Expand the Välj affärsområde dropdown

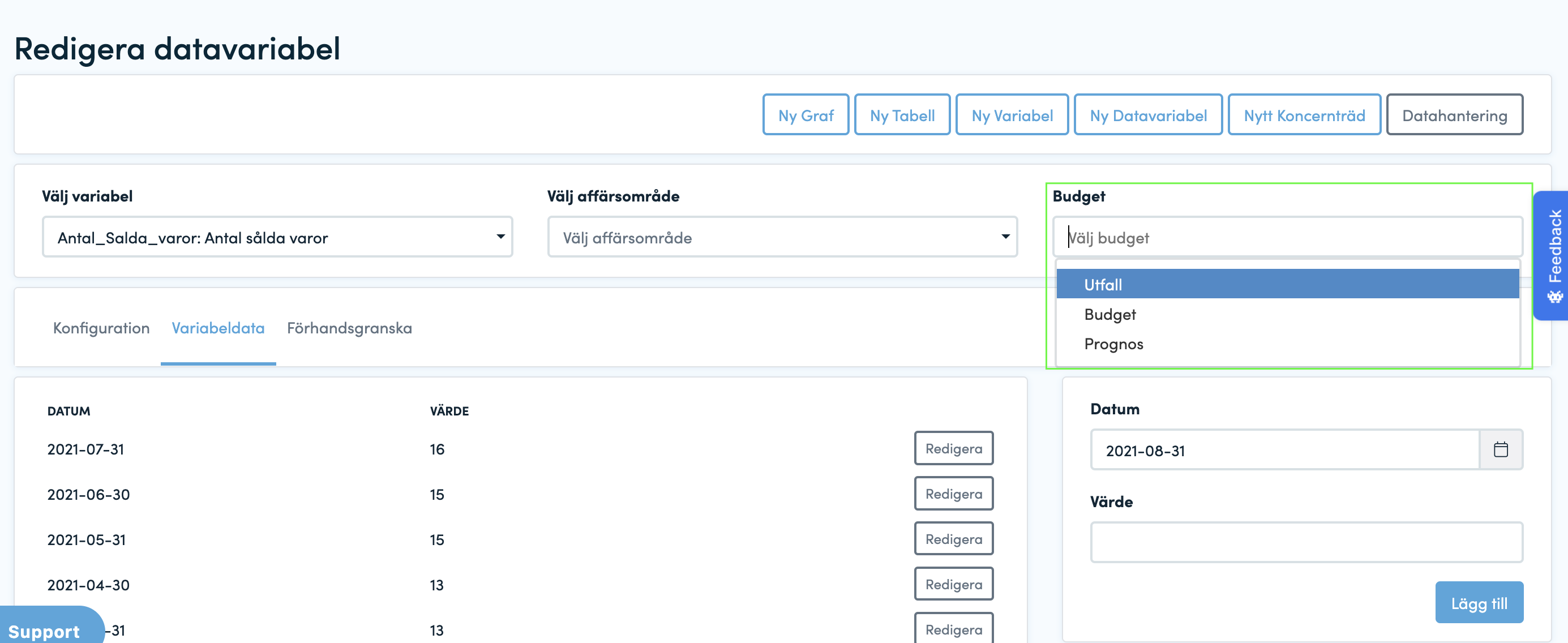point(782,237)
